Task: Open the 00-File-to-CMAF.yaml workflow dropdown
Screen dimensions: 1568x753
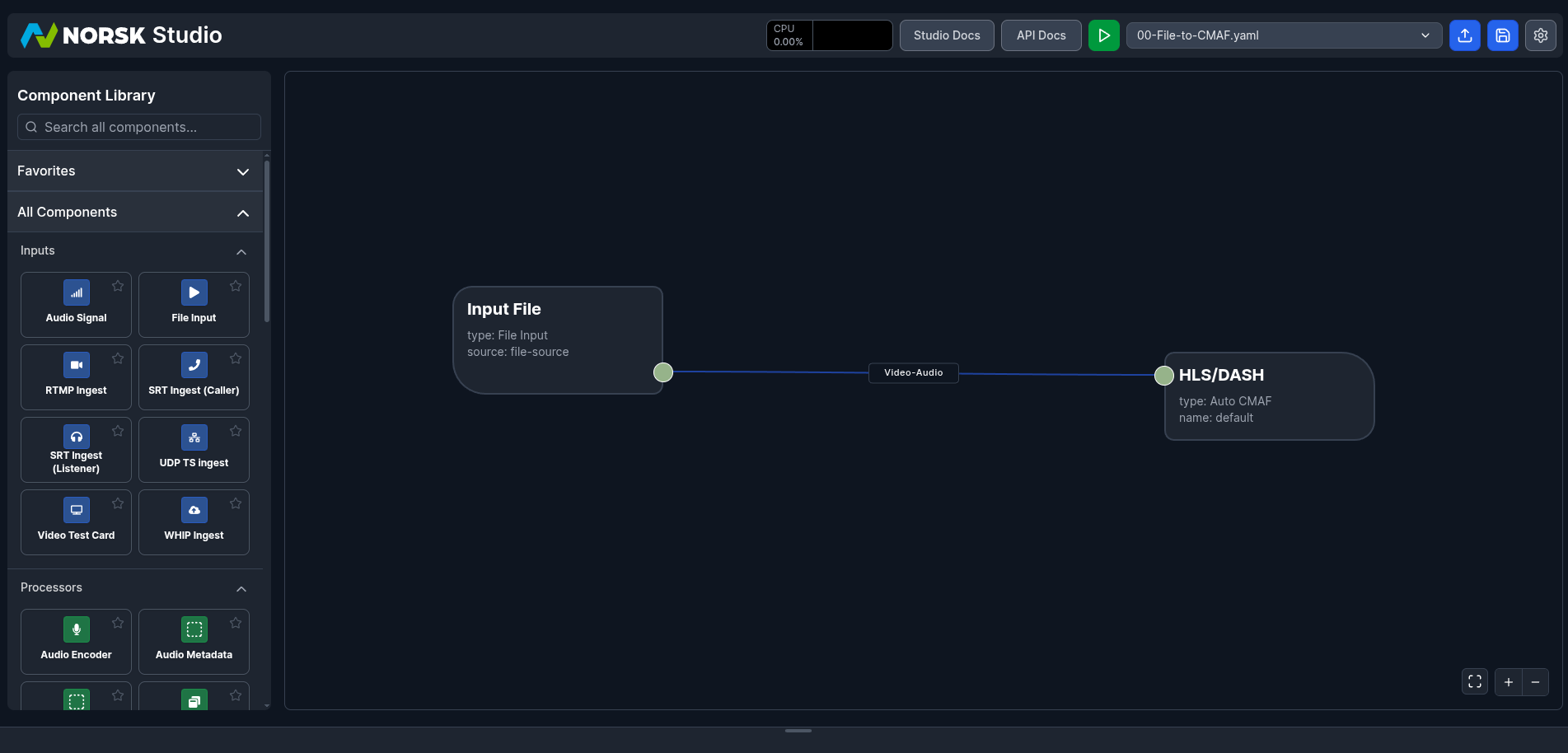Action: pyautogui.click(x=1283, y=35)
